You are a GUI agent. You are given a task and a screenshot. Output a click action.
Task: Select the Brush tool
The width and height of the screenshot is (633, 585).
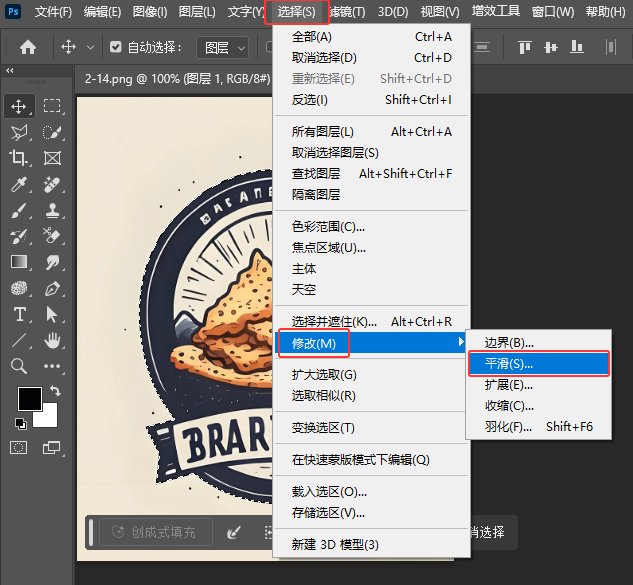pos(19,210)
